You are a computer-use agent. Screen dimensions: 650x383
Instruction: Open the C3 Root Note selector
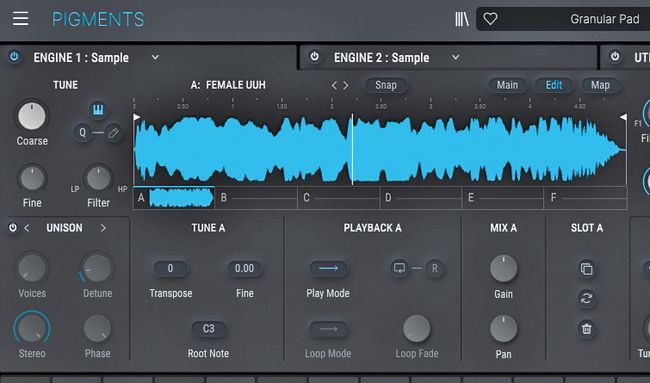pos(209,329)
